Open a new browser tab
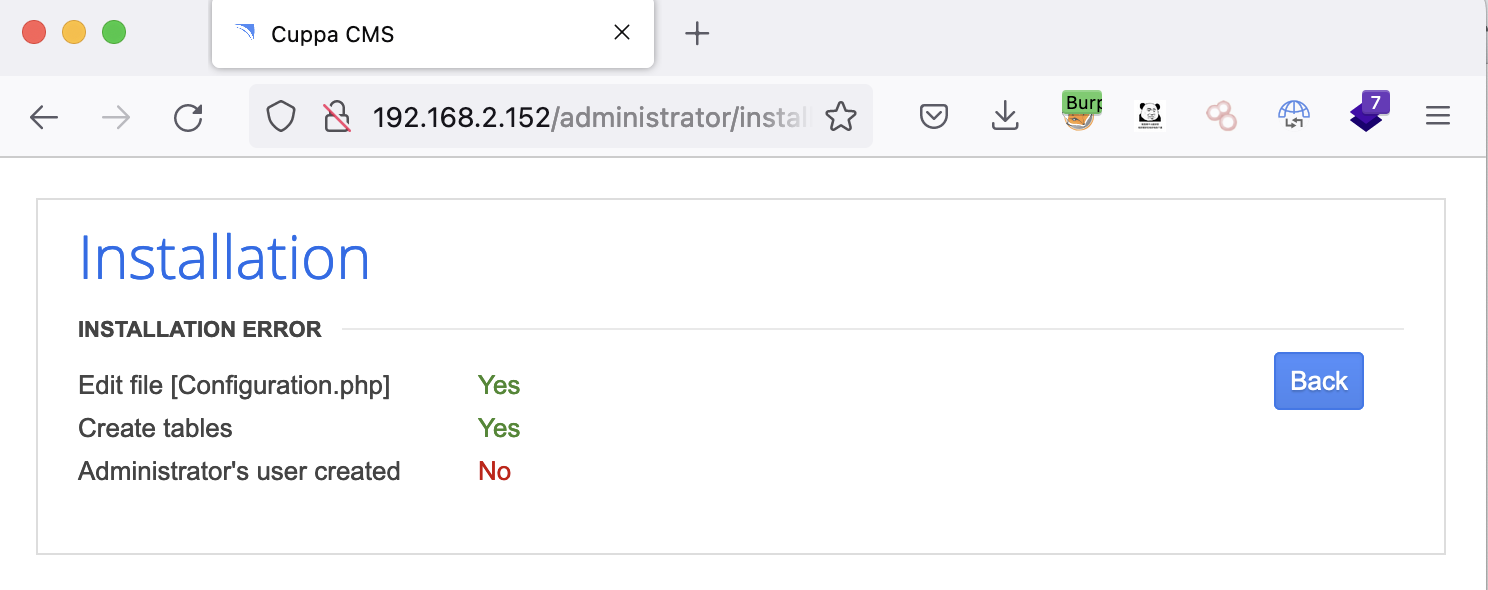The height and width of the screenshot is (590, 1488). click(x=696, y=34)
